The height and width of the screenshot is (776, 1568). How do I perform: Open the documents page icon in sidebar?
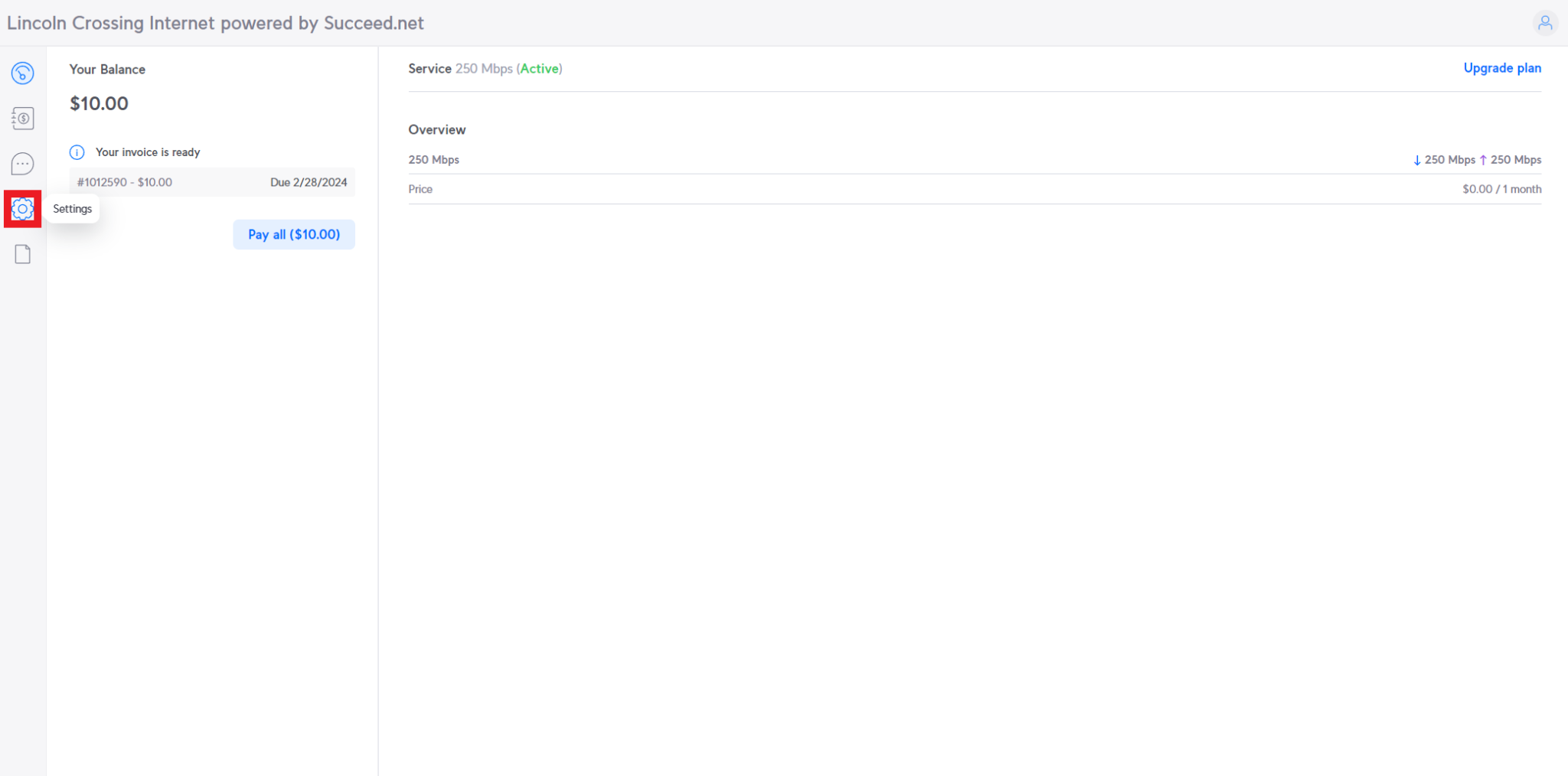click(x=22, y=253)
